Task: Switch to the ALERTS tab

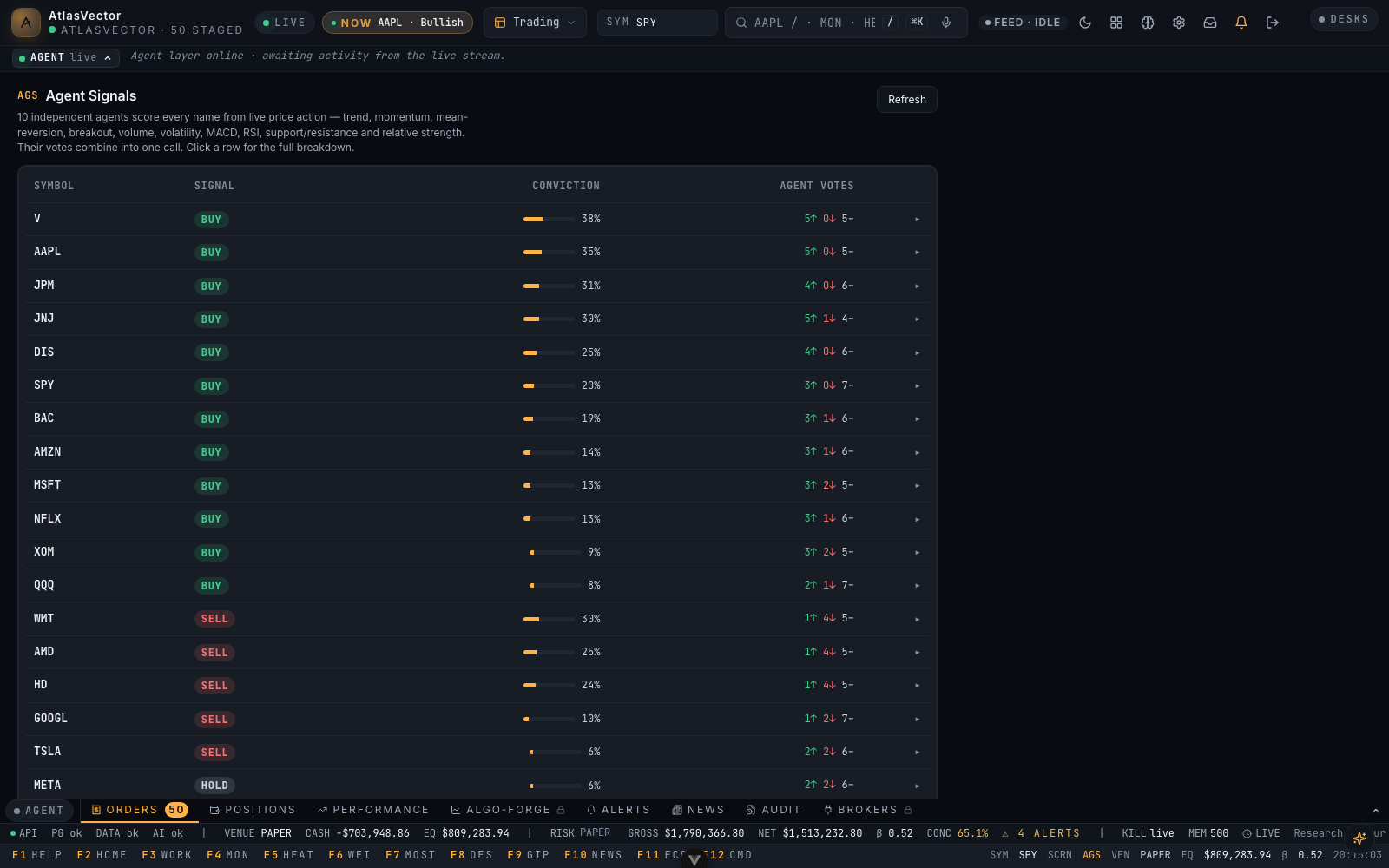Action: tap(618, 811)
